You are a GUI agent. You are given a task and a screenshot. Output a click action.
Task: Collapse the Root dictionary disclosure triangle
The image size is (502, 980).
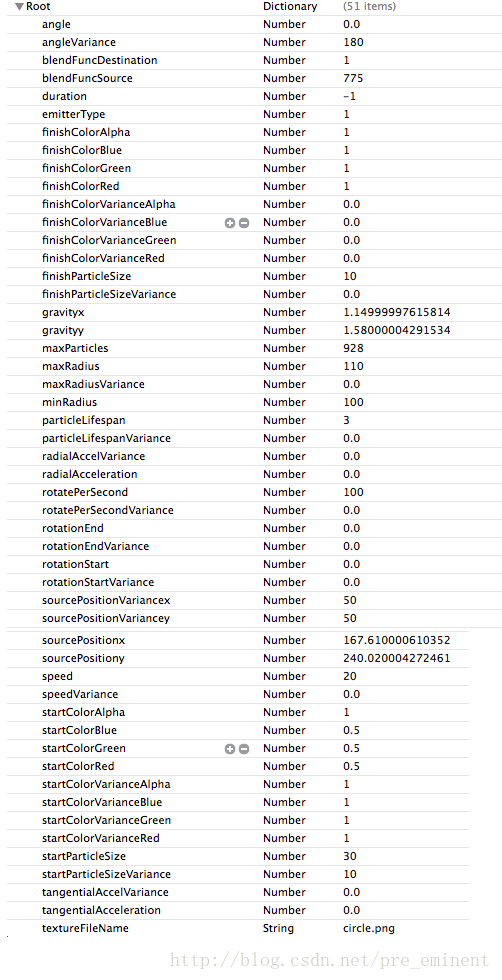click(x=19, y=7)
